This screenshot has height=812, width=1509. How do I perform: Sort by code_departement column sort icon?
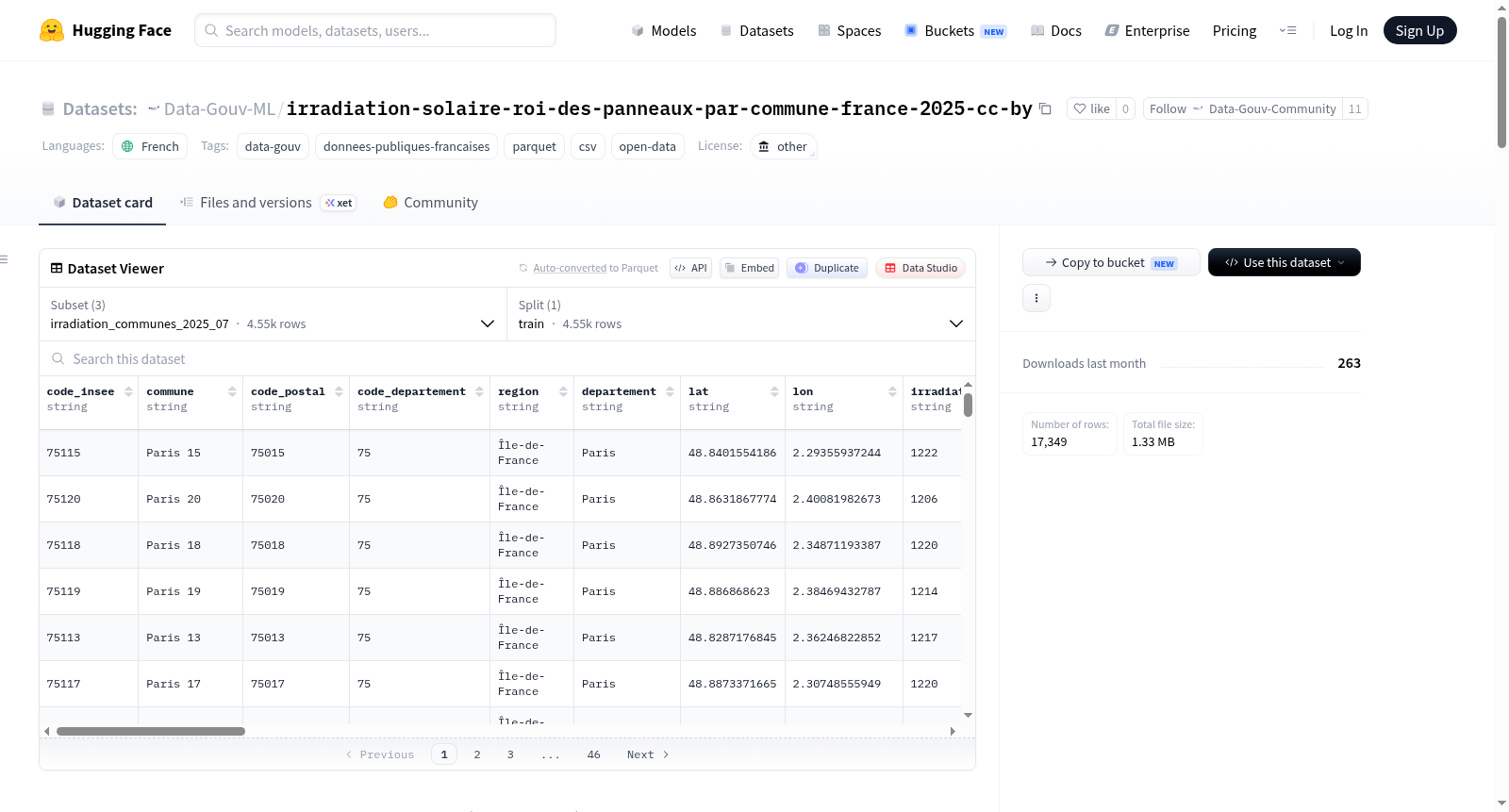479,391
